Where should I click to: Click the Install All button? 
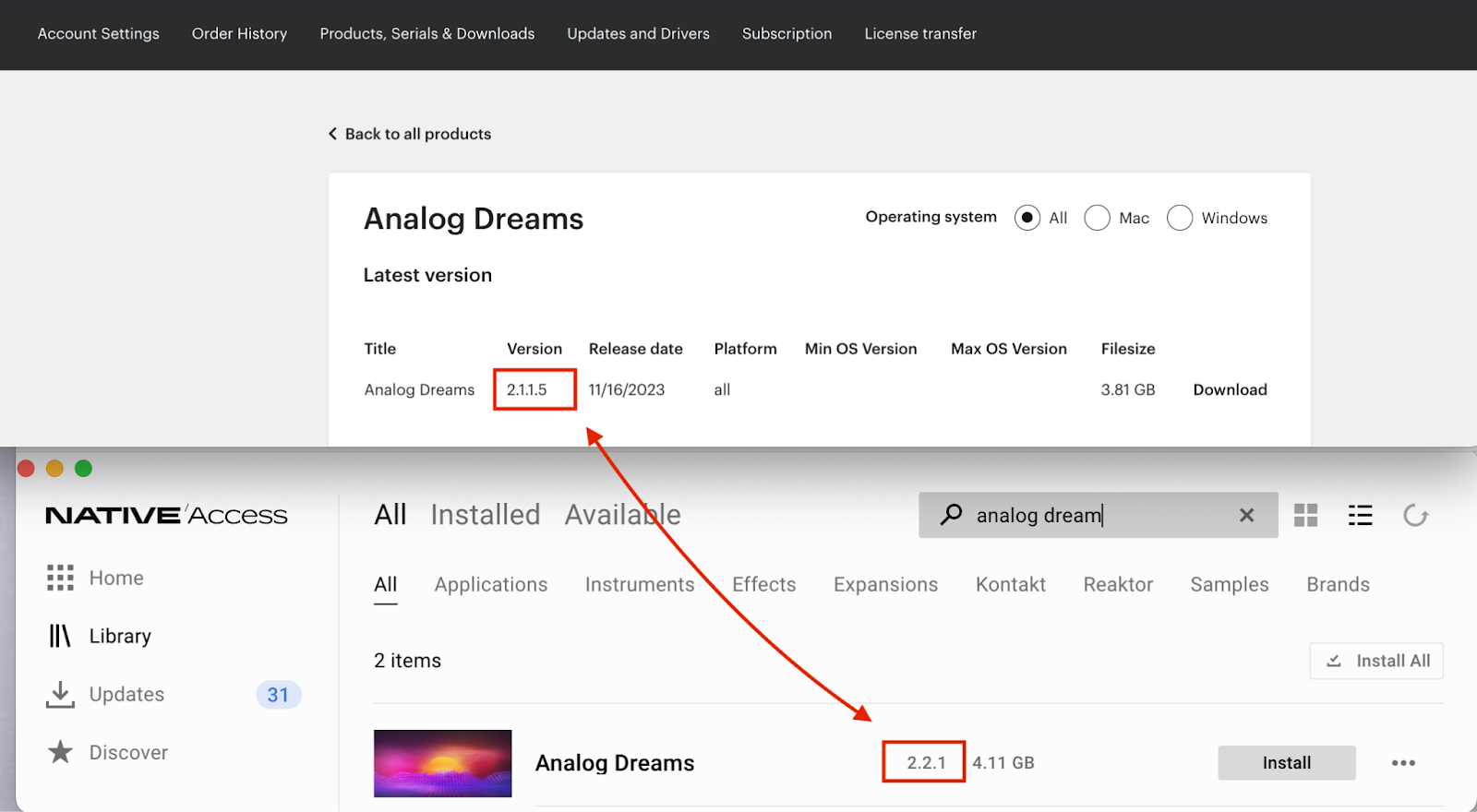1376,661
